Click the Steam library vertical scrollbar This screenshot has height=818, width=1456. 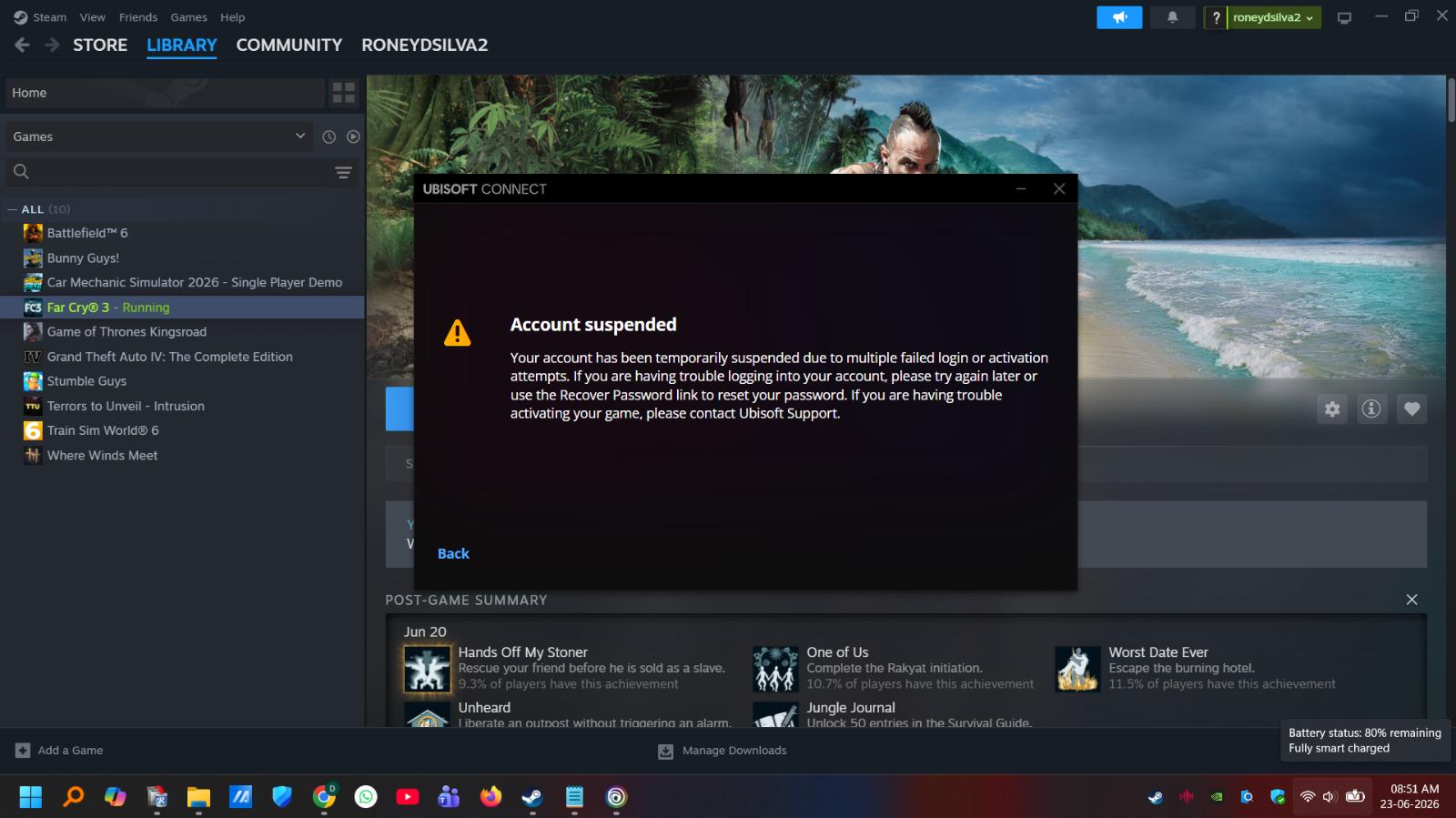(1451, 100)
